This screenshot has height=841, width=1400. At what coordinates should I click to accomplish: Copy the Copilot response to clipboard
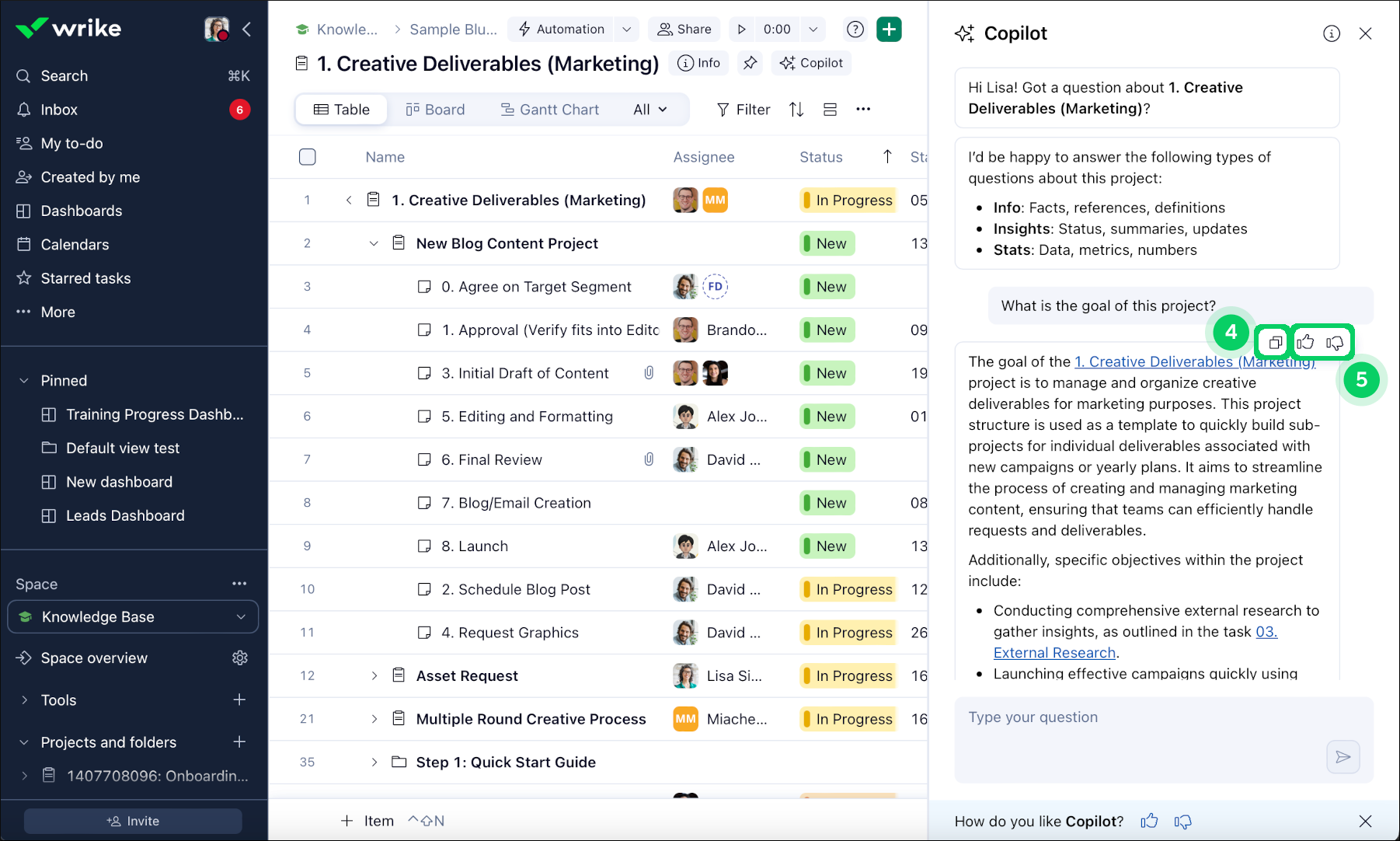click(1274, 343)
